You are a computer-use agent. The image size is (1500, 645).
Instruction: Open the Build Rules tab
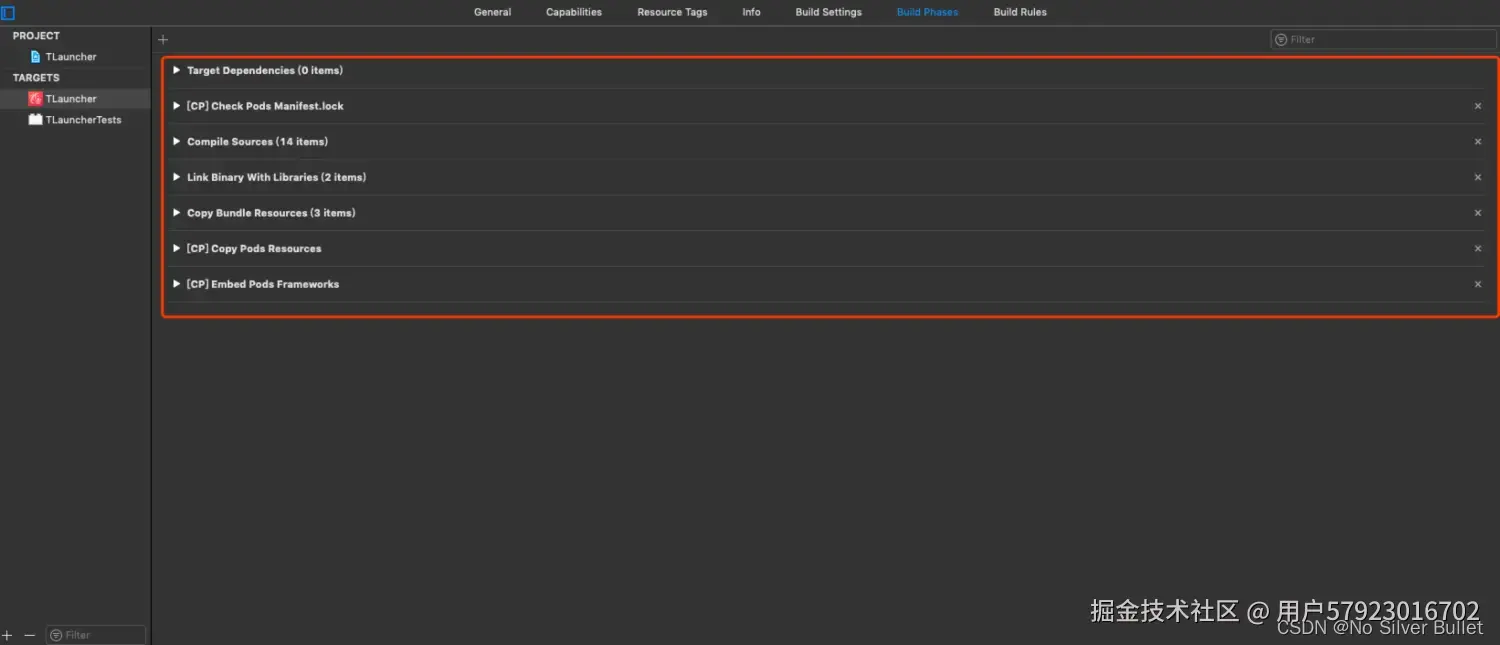(1020, 12)
